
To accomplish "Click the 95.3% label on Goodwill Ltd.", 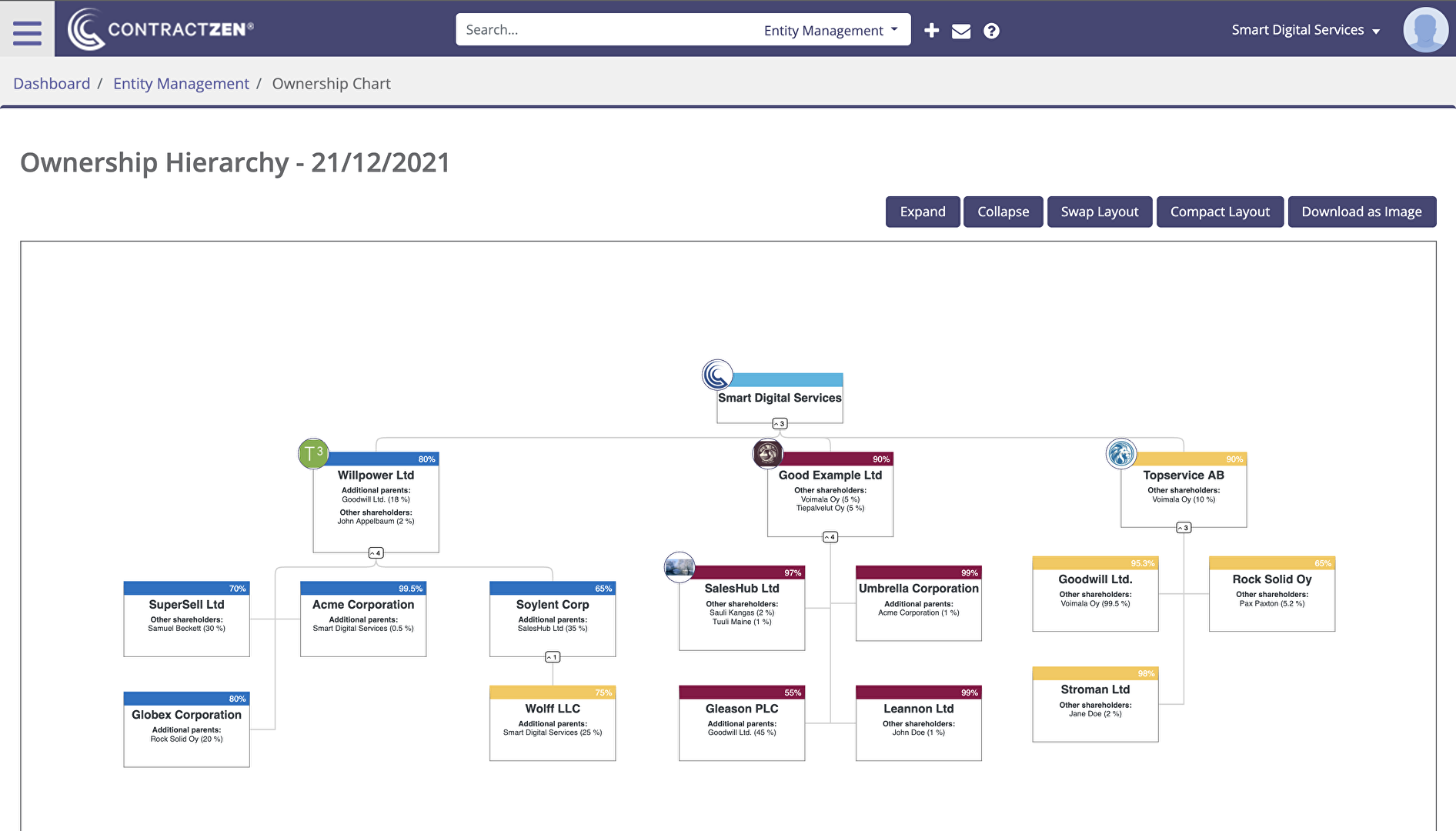I will 1142,564.
